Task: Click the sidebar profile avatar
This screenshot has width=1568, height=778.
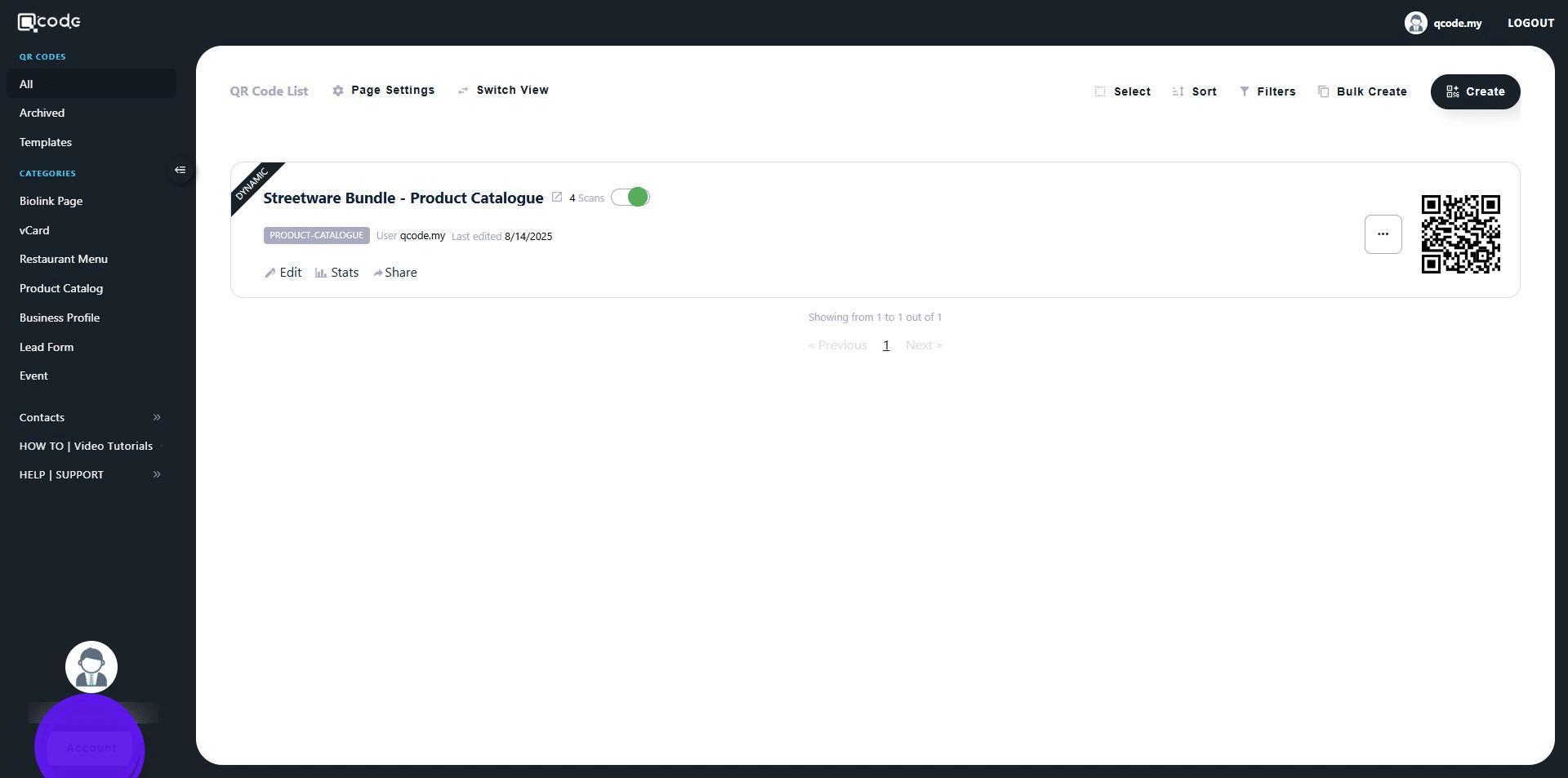Action: (x=91, y=667)
